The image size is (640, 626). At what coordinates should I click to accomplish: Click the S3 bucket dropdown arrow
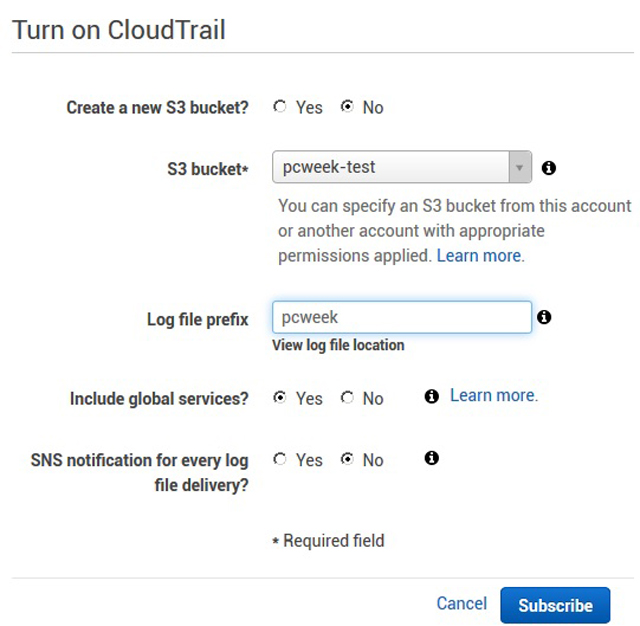520,167
